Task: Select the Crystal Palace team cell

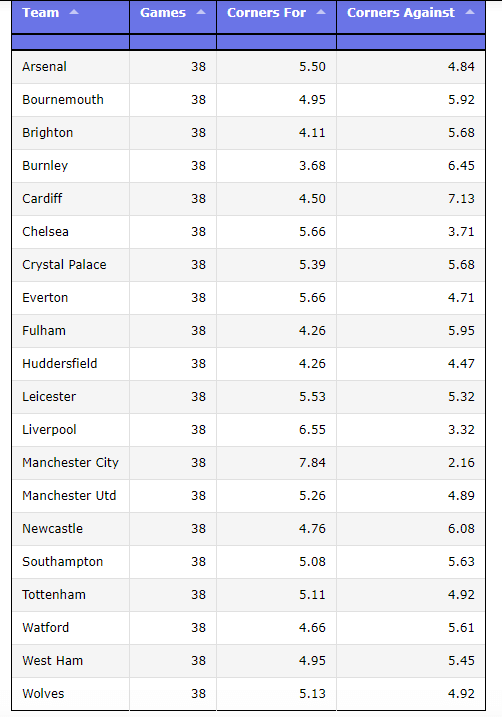Action: coord(71,265)
